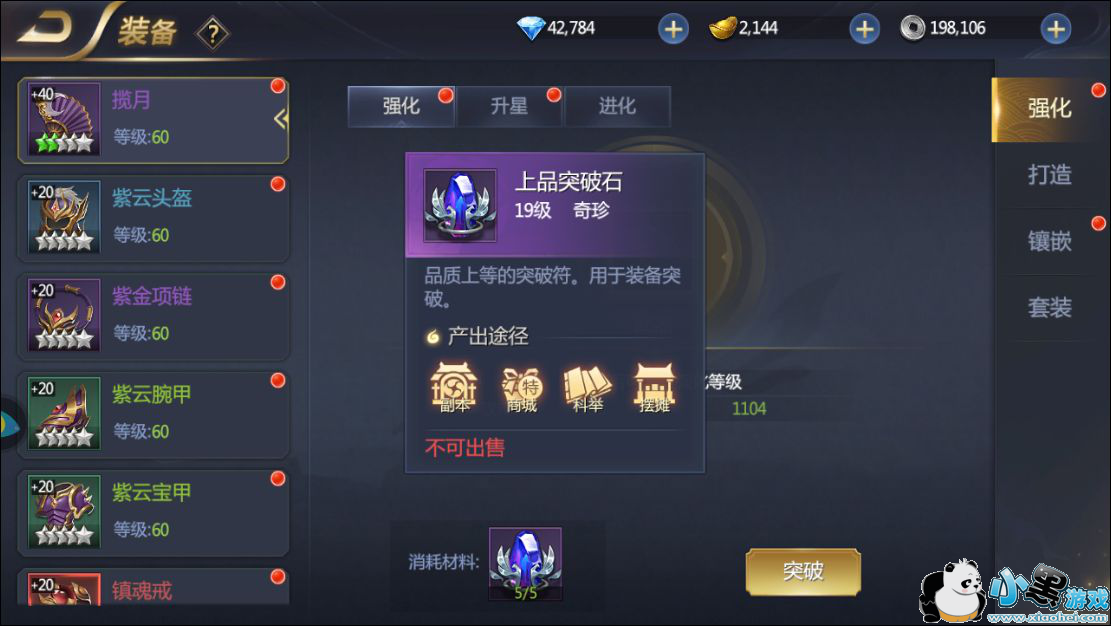This screenshot has width=1111, height=626.
Task: Click the consumed breakthrough stone material icon
Action: pyautogui.click(x=525, y=564)
